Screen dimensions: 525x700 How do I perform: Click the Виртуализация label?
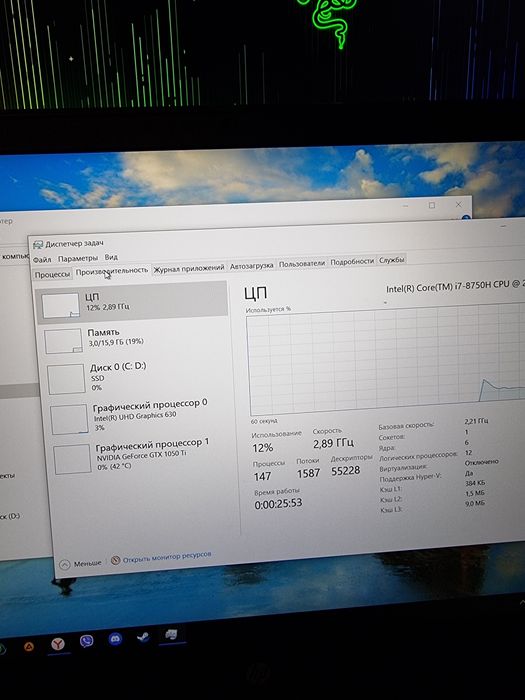[403, 467]
